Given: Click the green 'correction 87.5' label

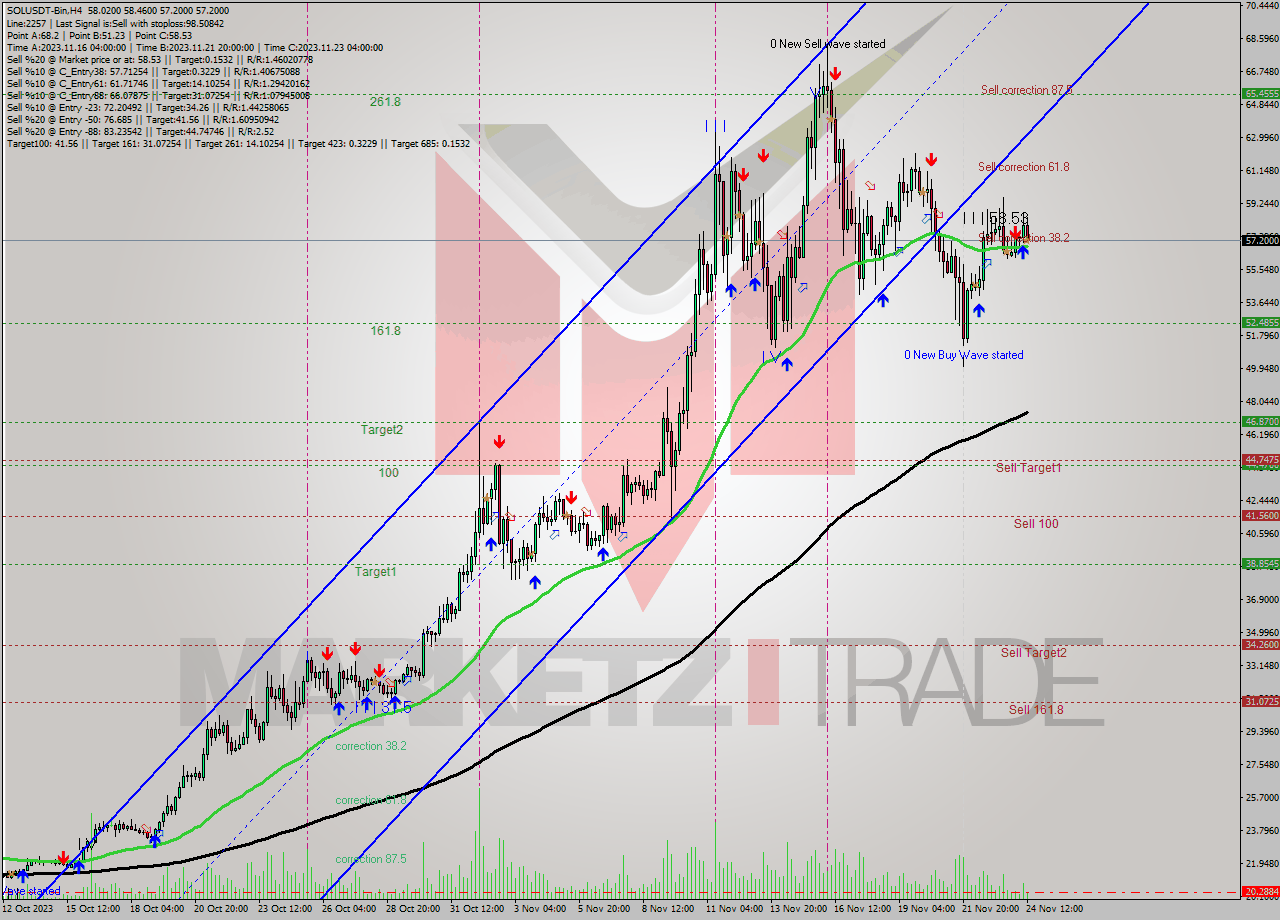Looking at the screenshot, I should [371, 859].
